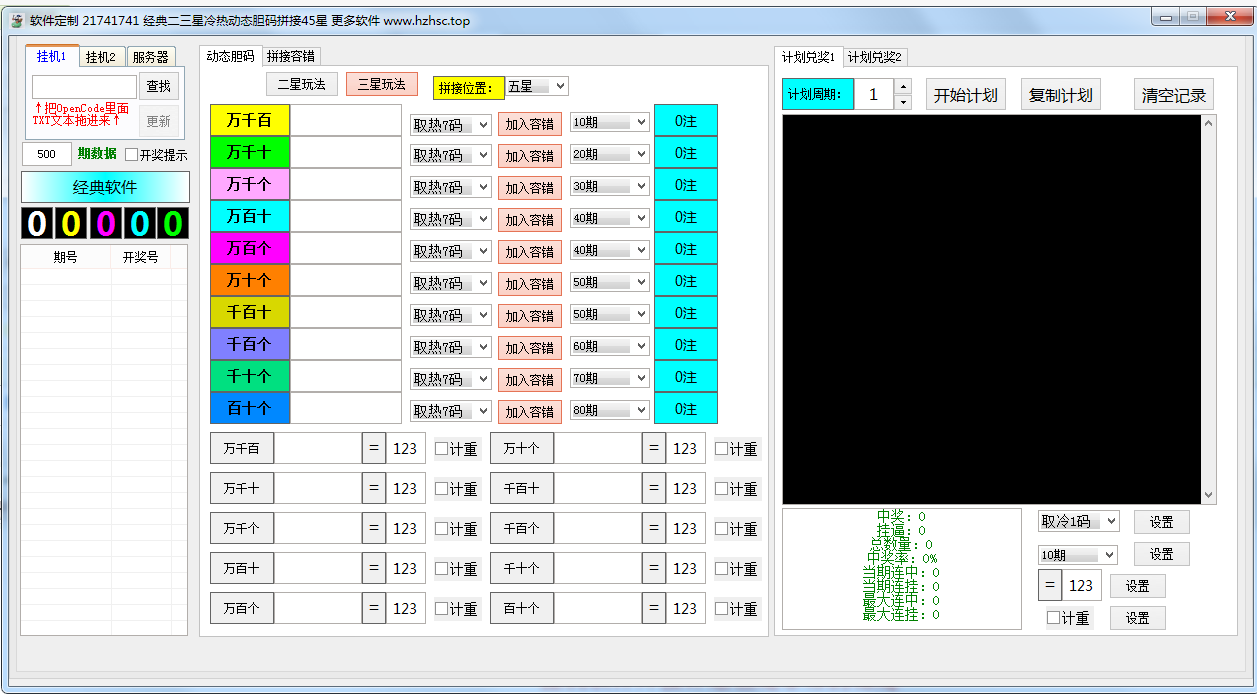This screenshot has width=1257, height=694.
Task: Click the yellow 万千百 swatch
Action: point(250,120)
